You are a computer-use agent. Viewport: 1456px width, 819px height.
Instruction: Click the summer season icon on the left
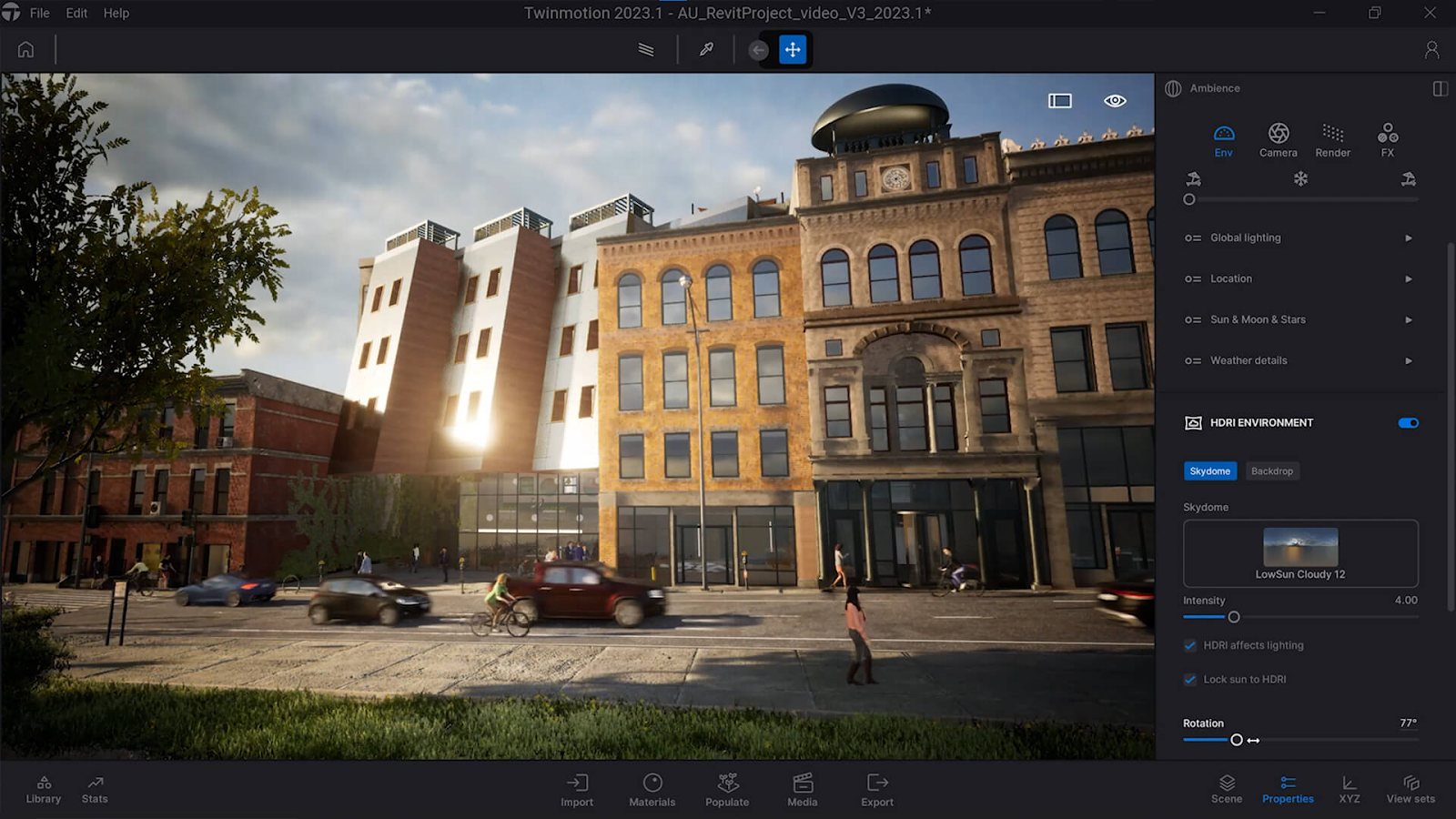point(1193,178)
